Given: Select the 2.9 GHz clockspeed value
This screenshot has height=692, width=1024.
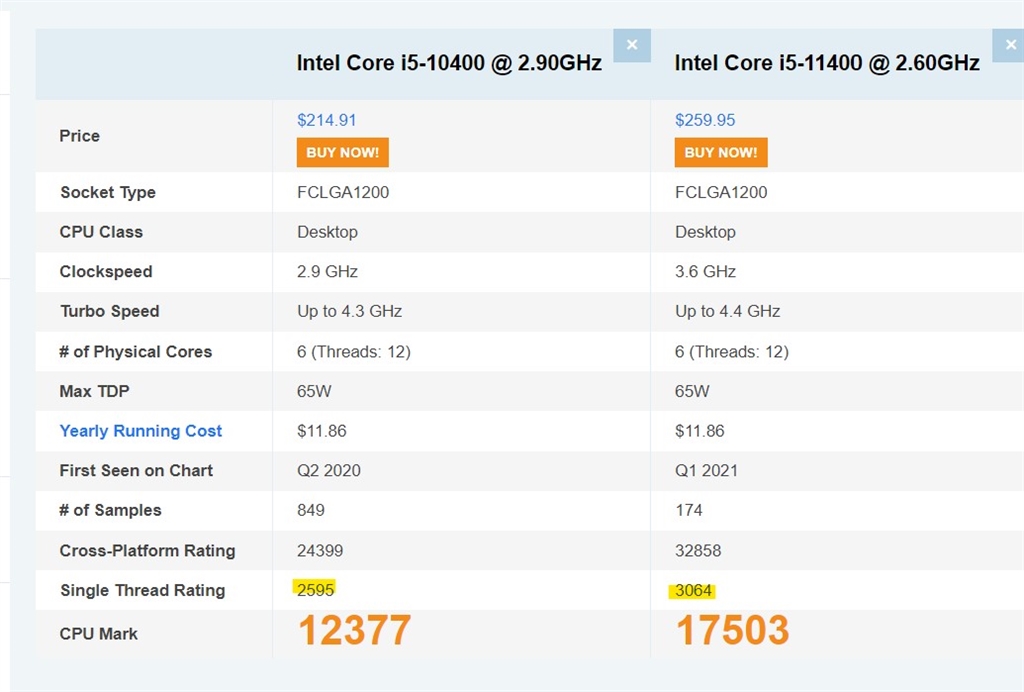Looking at the screenshot, I should click(327, 272).
